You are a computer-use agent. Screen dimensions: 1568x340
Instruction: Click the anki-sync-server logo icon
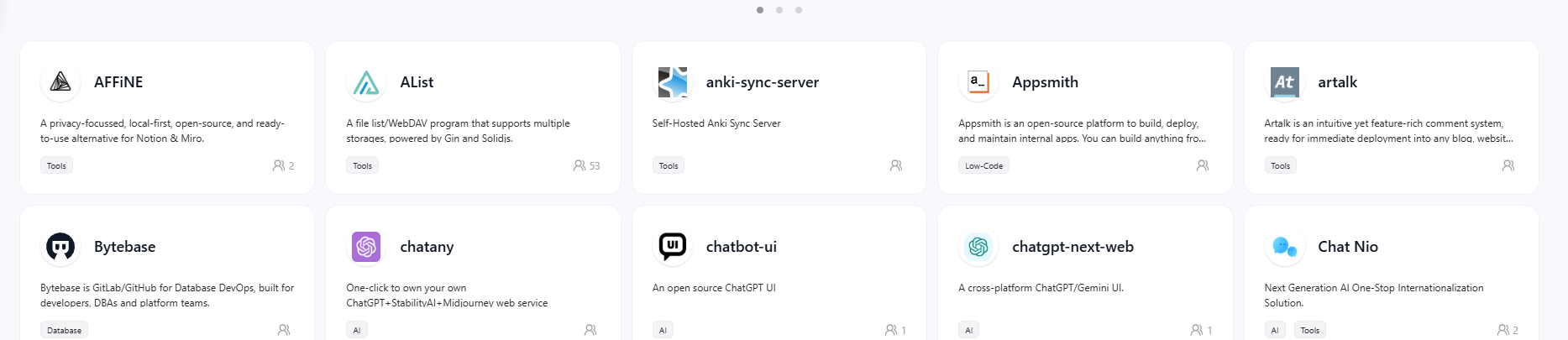coord(673,82)
